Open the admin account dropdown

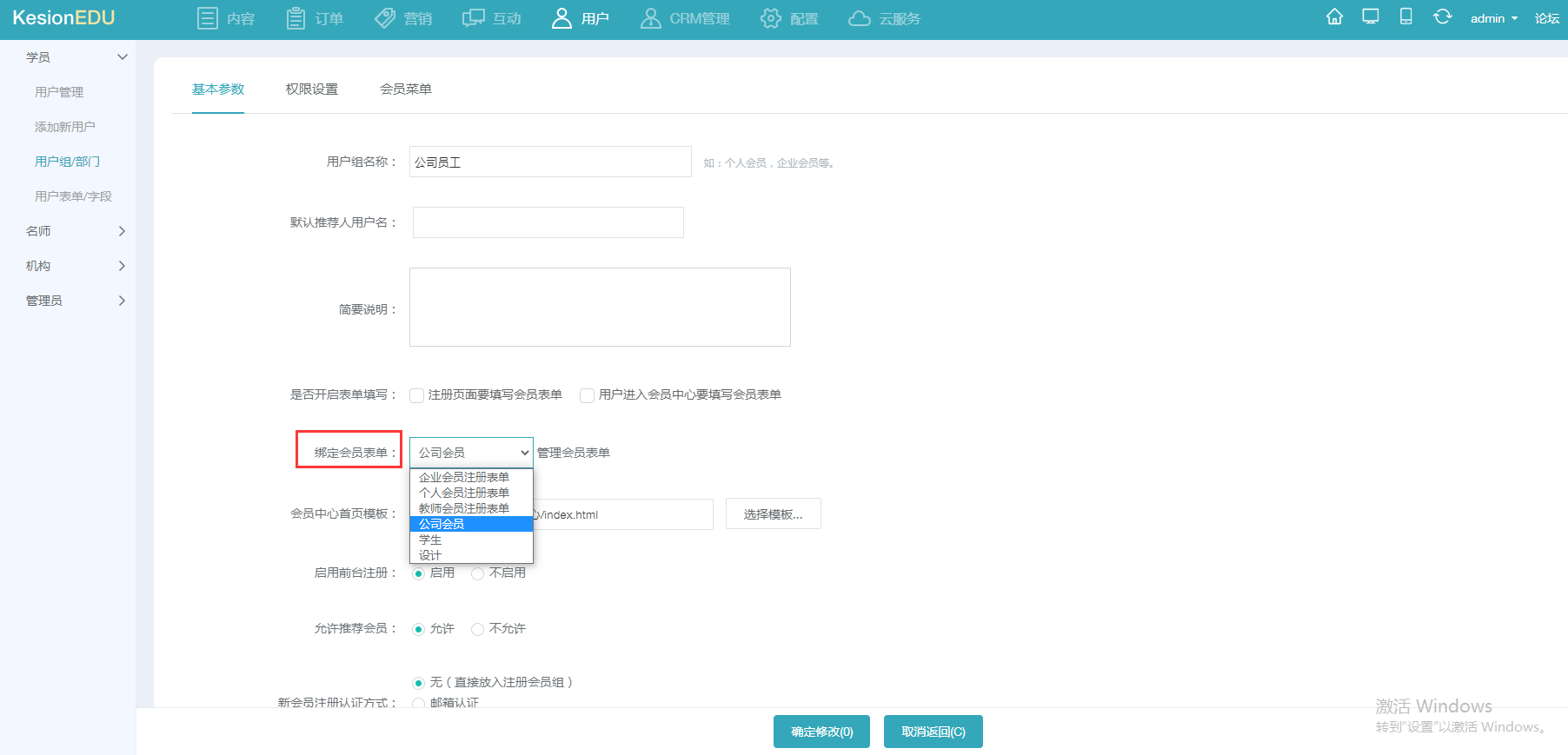pos(1493,18)
